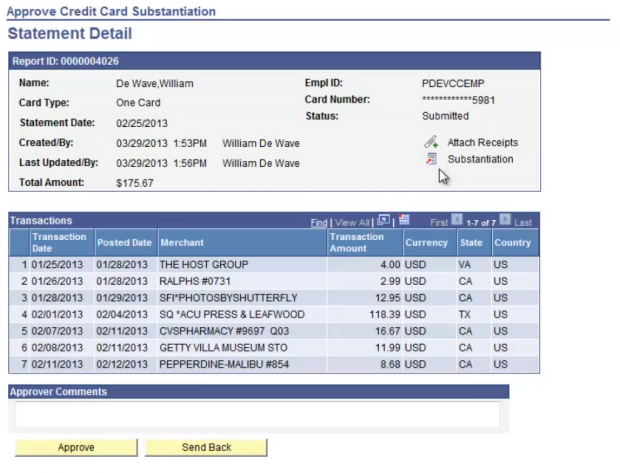This screenshot has width=620, height=473.
Task: Click inside the Approver Comments field
Action: point(257,414)
